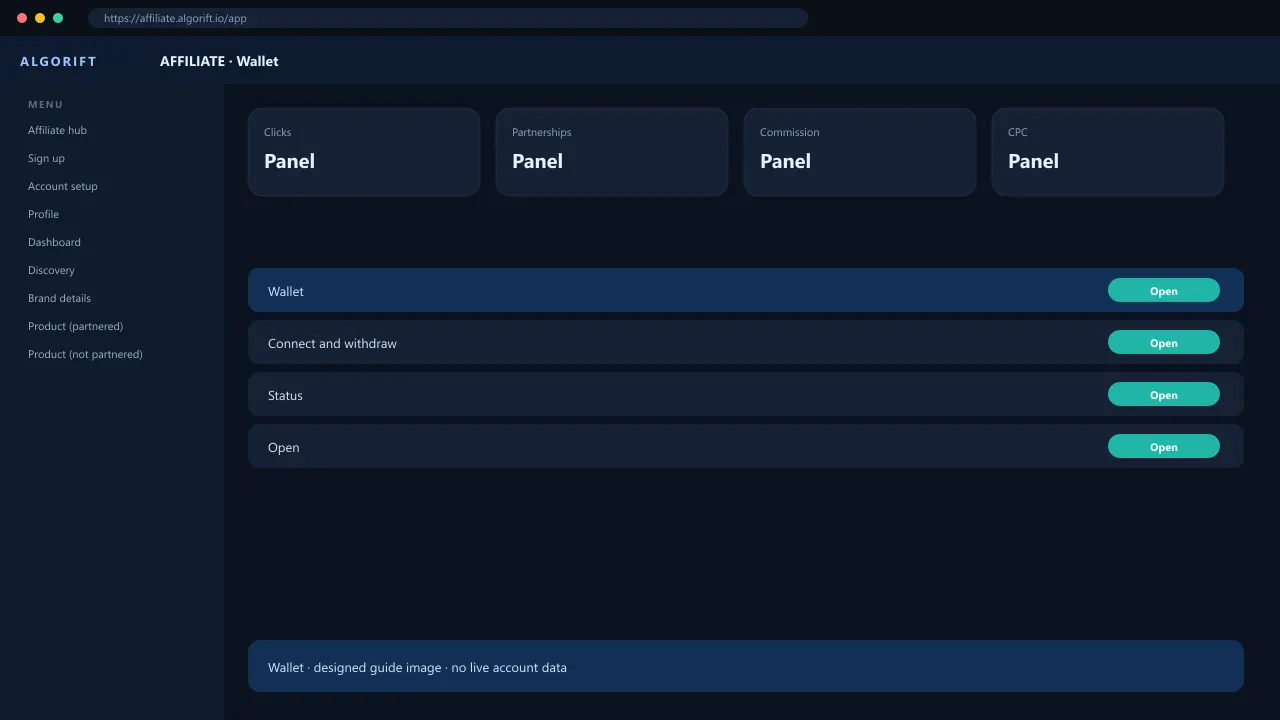Click the Wallet designed guide image banner
This screenshot has width=1280, height=720.
pyautogui.click(x=746, y=666)
